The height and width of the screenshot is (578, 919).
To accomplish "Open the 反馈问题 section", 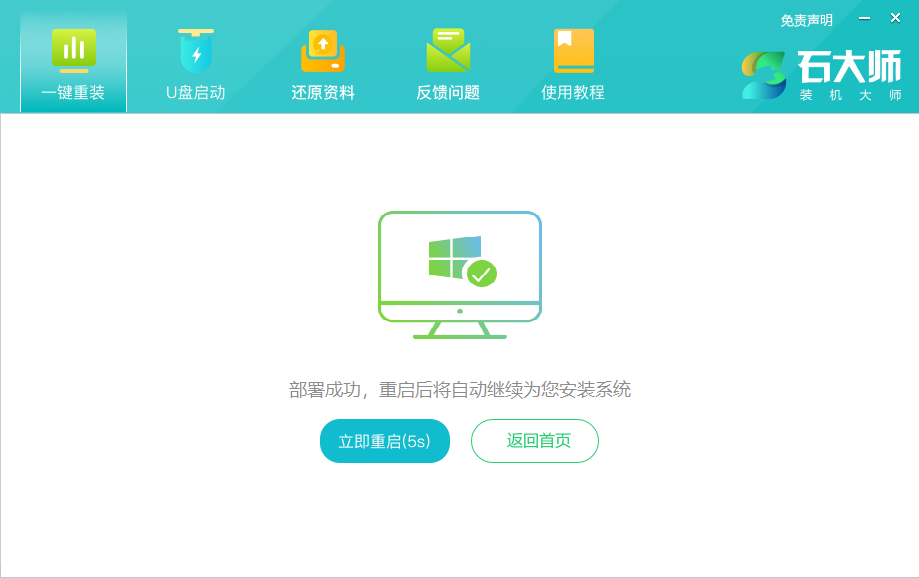I will (x=446, y=63).
